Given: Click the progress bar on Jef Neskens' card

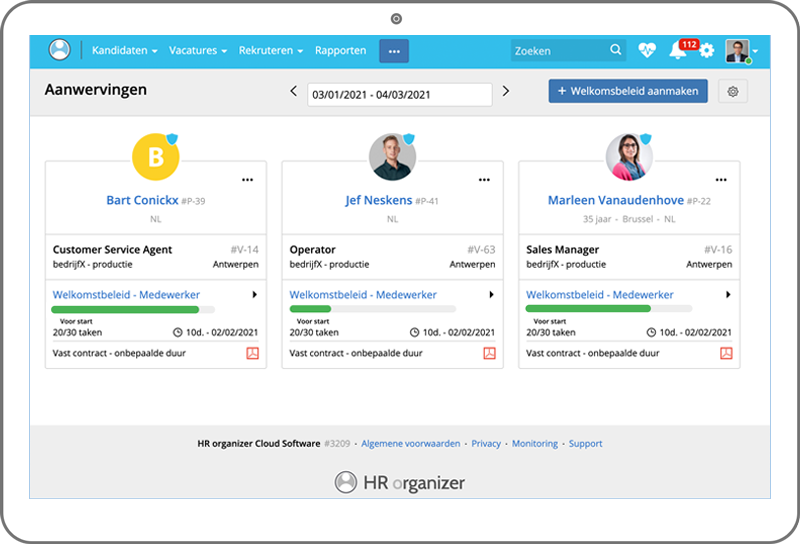Looking at the screenshot, I should coord(372,309).
